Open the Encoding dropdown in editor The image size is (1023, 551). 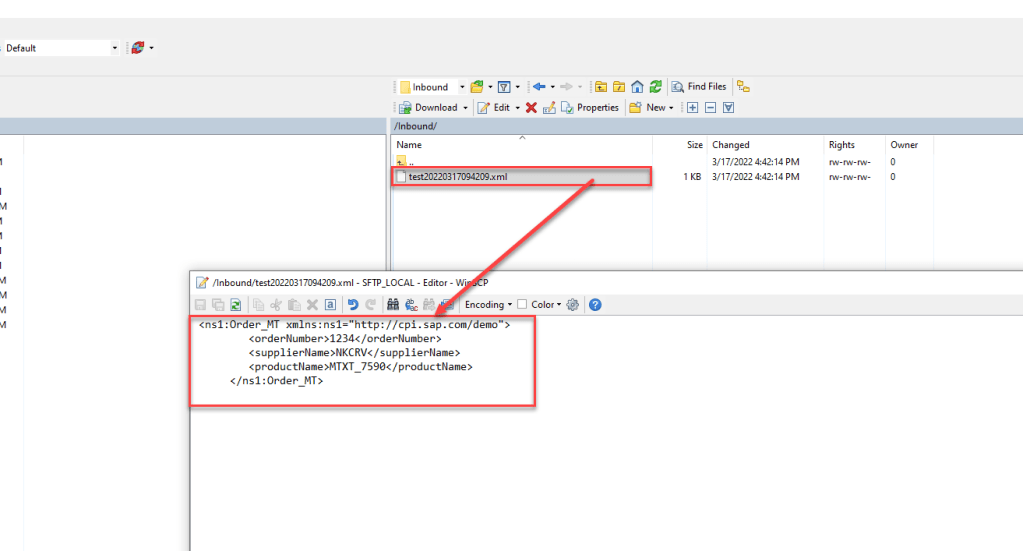click(x=488, y=305)
